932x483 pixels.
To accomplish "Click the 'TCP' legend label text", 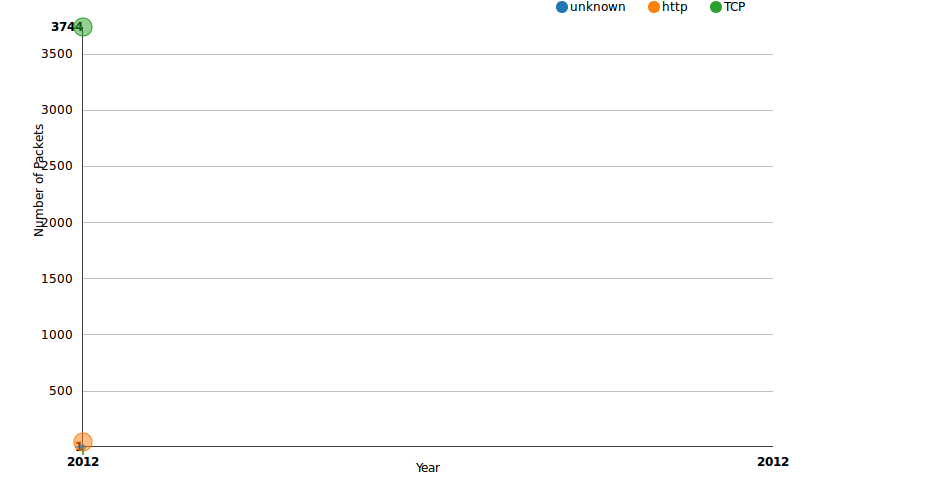I will tap(735, 7).
